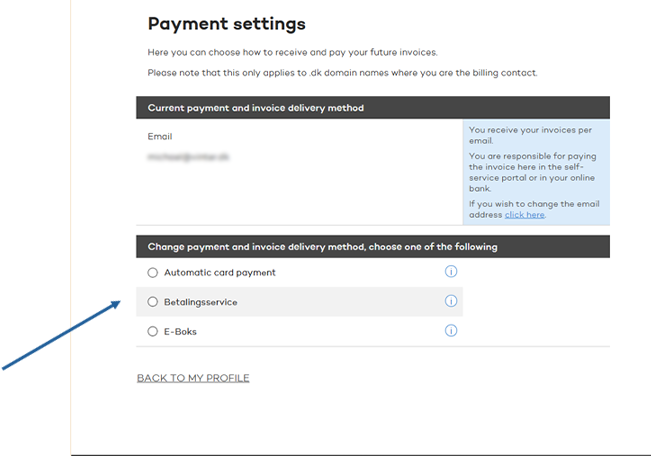Screen dimensions: 651x456
Task: Click the 'Payment settings' heading
Action: (x=227, y=24)
